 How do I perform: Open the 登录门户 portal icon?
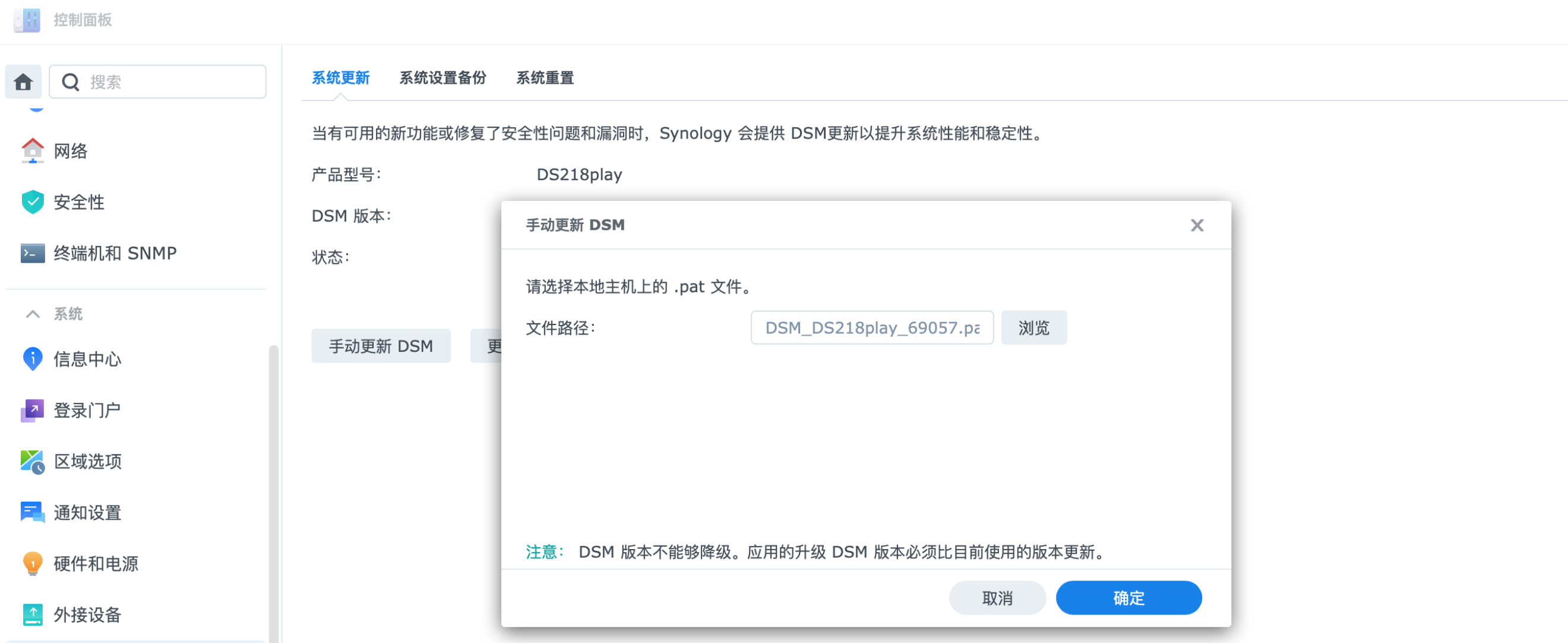tap(33, 411)
